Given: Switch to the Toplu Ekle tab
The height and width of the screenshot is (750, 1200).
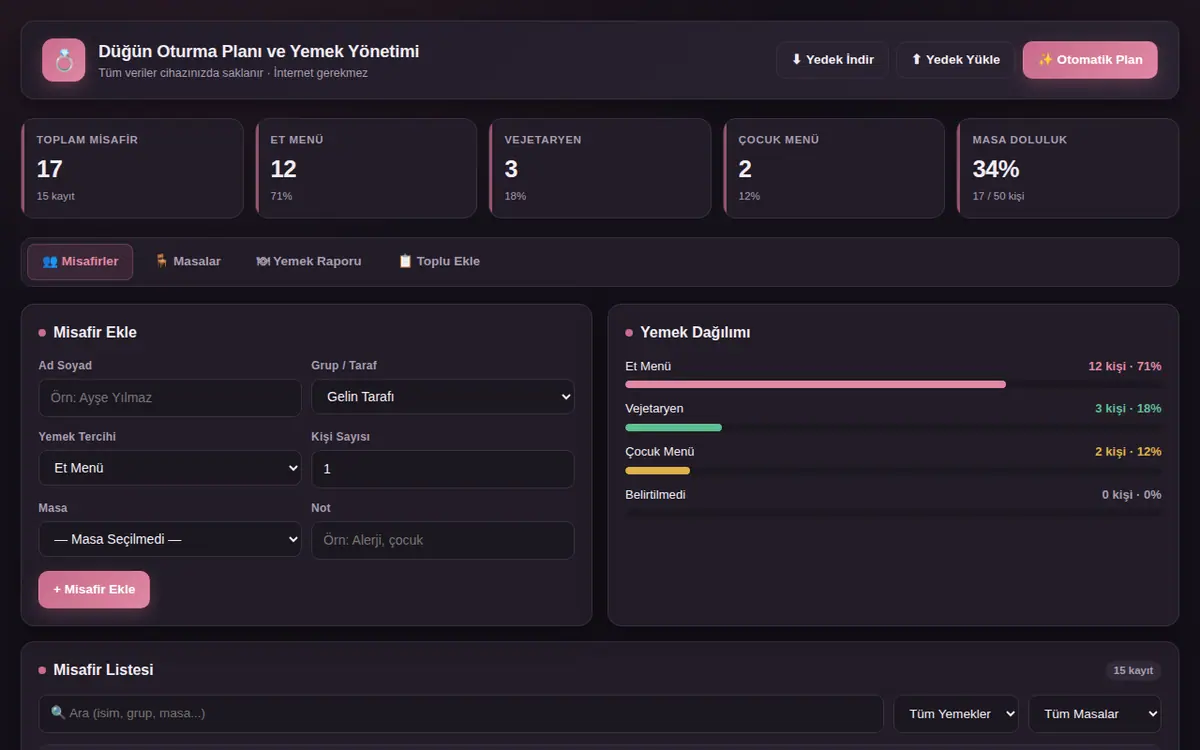Looking at the screenshot, I should (439, 262).
